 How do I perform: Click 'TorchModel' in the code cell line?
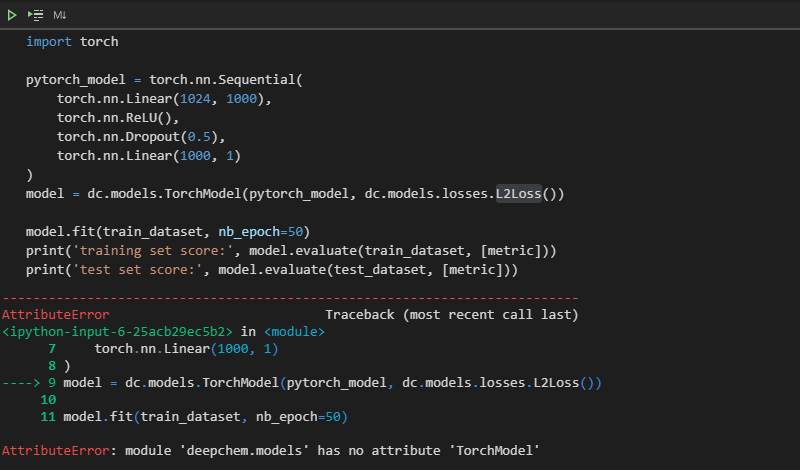pos(203,194)
